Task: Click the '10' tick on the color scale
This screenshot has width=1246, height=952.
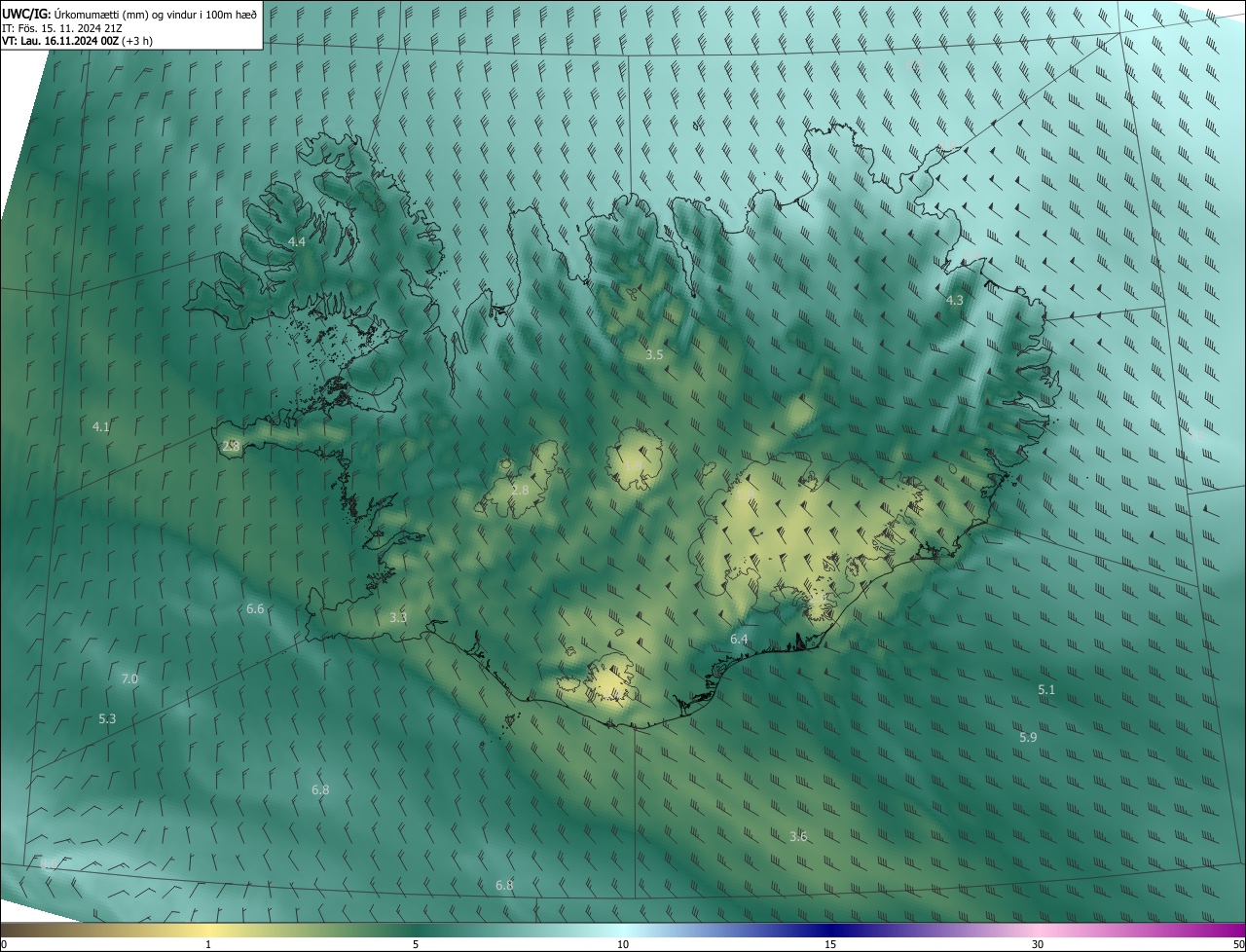Action: tap(623, 944)
